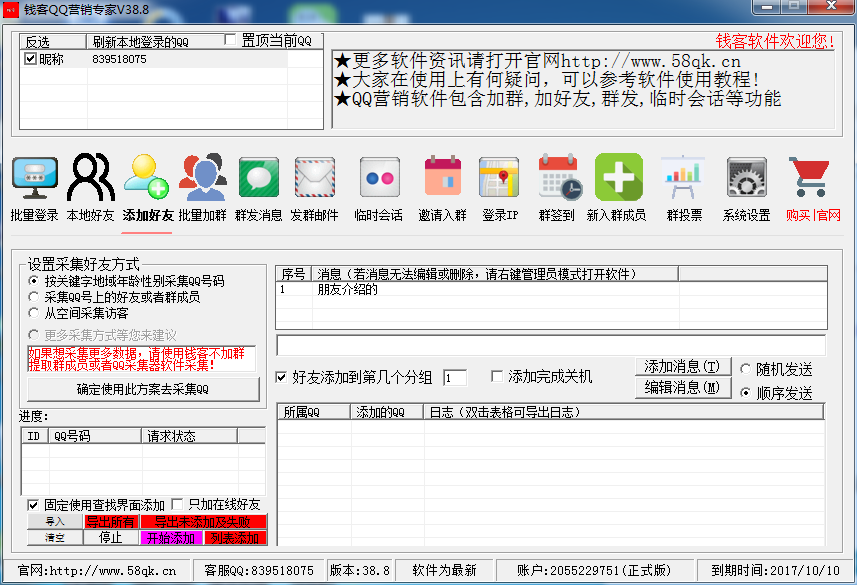Enable the 置顶当前QQ checkbox

230,39
